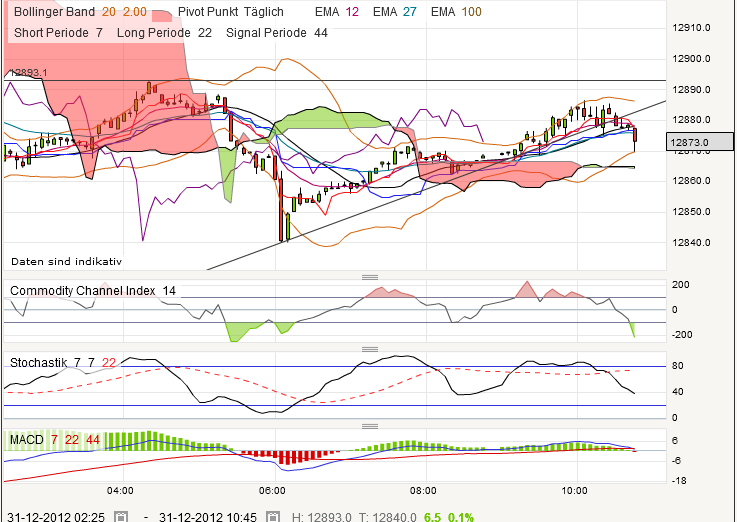The width and height of the screenshot is (737, 522).
Task: Click the Signal Periode 44 parameter
Action: tap(276, 32)
